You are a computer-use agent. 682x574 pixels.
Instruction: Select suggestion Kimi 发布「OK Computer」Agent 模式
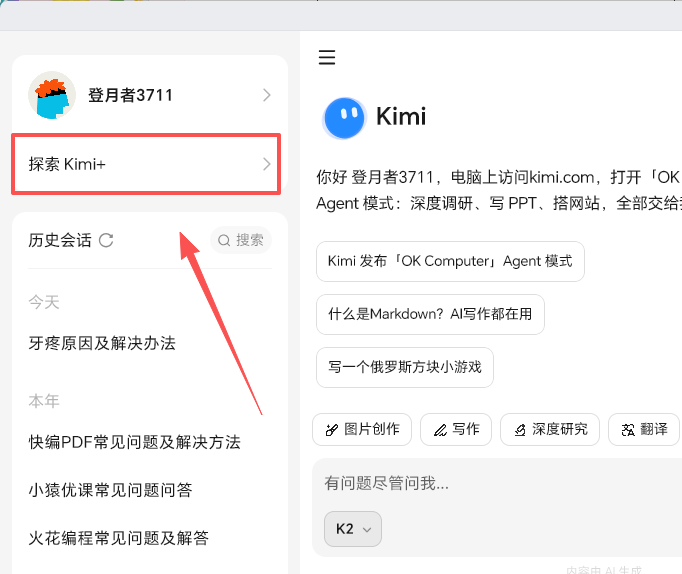(x=450, y=261)
